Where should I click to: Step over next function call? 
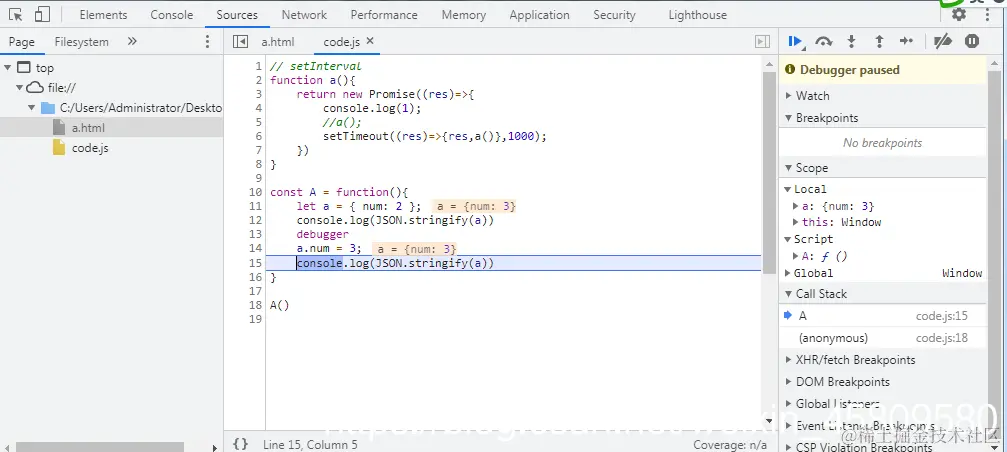click(823, 42)
